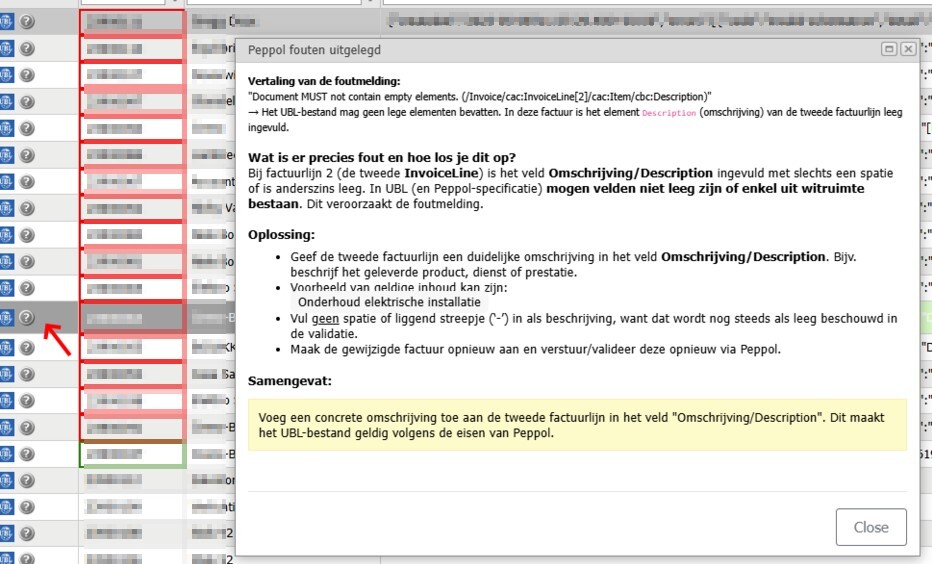Click the yellow summary box text
The width and height of the screenshot is (932, 564).
(x=571, y=425)
